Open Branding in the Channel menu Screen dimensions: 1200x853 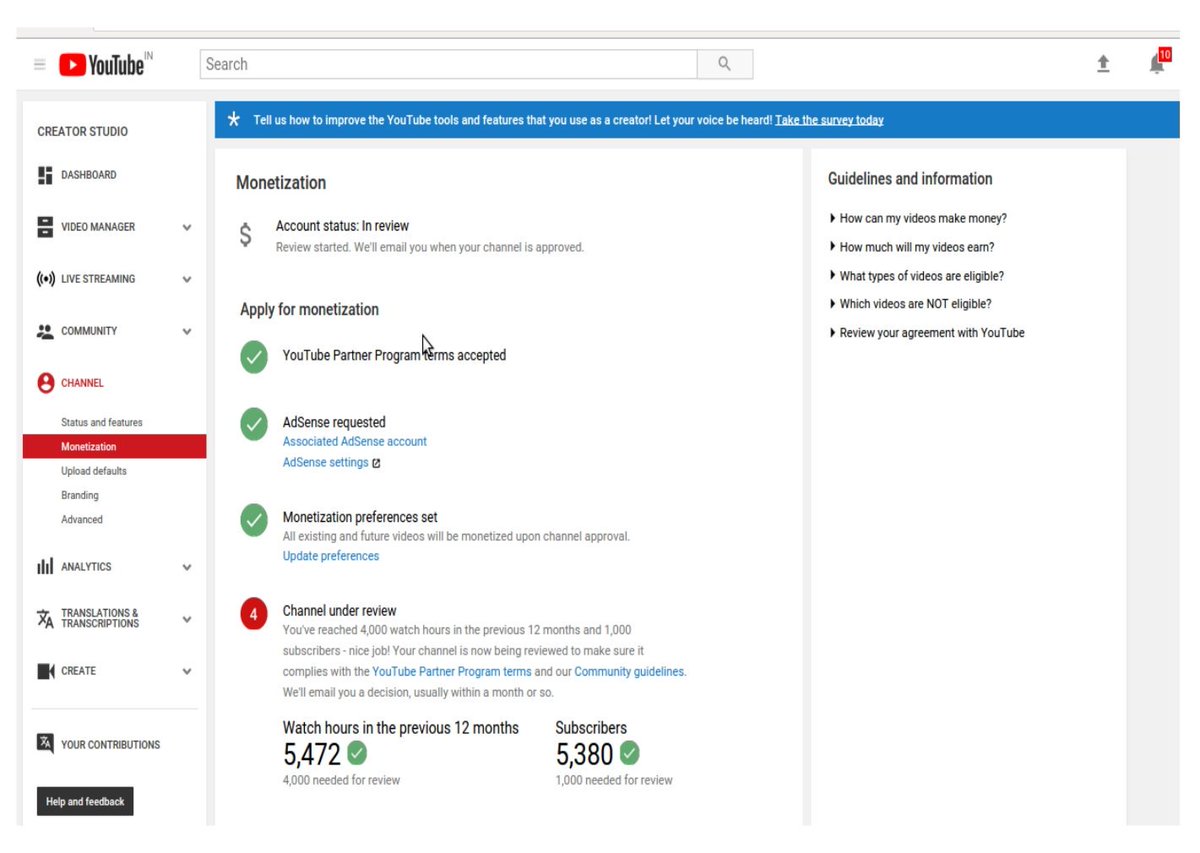click(80, 495)
